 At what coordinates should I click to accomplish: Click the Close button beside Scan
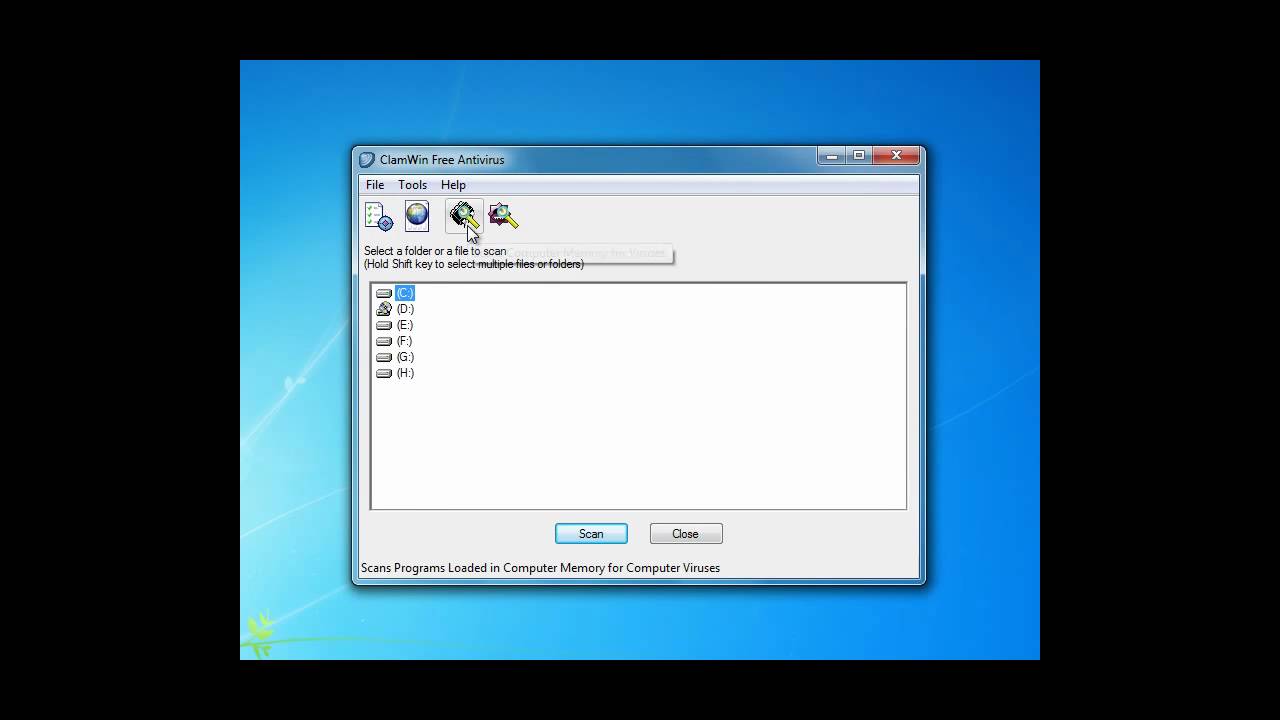click(x=686, y=534)
